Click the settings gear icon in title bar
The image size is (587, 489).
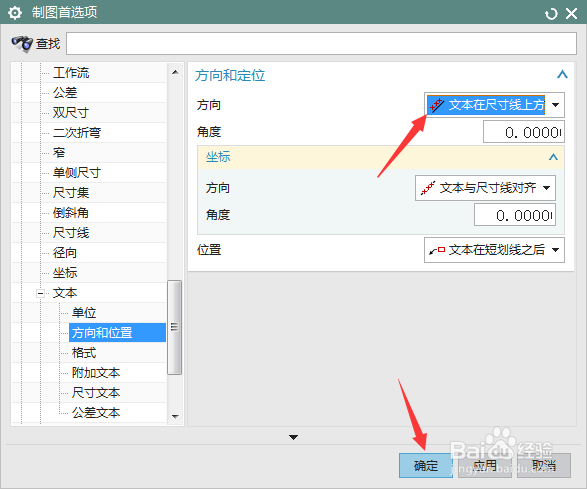(15, 13)
